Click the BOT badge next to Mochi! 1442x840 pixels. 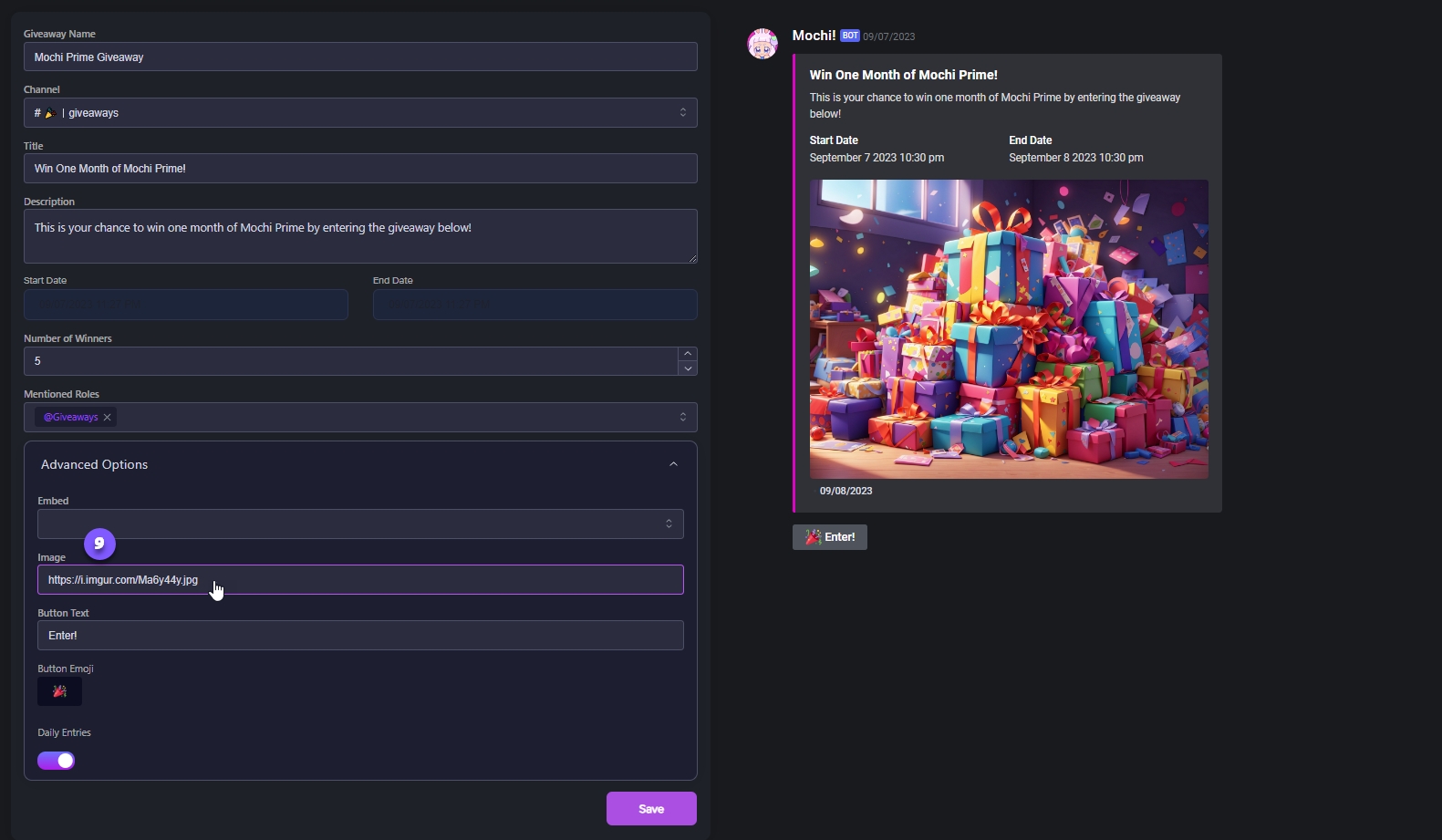coord(850,36)
